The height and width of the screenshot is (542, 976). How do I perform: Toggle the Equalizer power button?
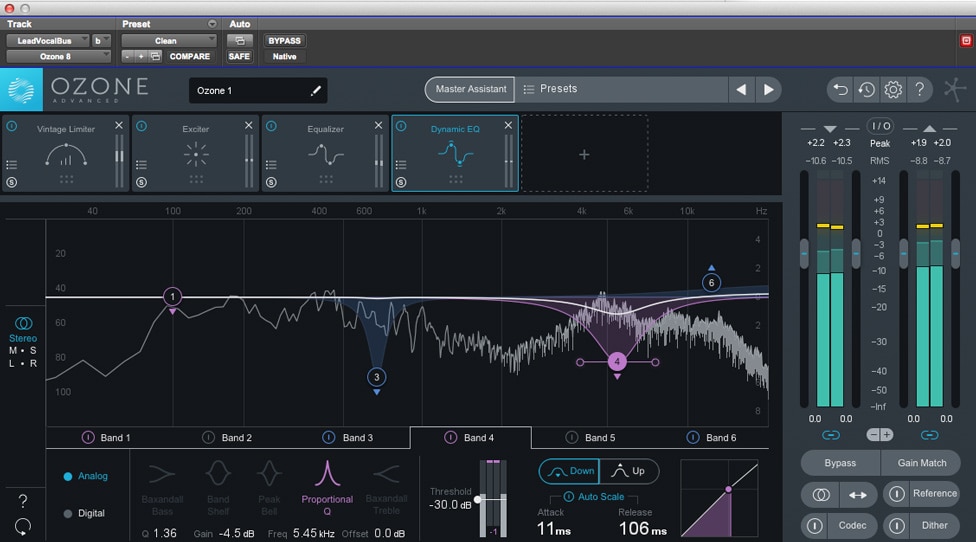pyautogui.click(x=271, y=126)
